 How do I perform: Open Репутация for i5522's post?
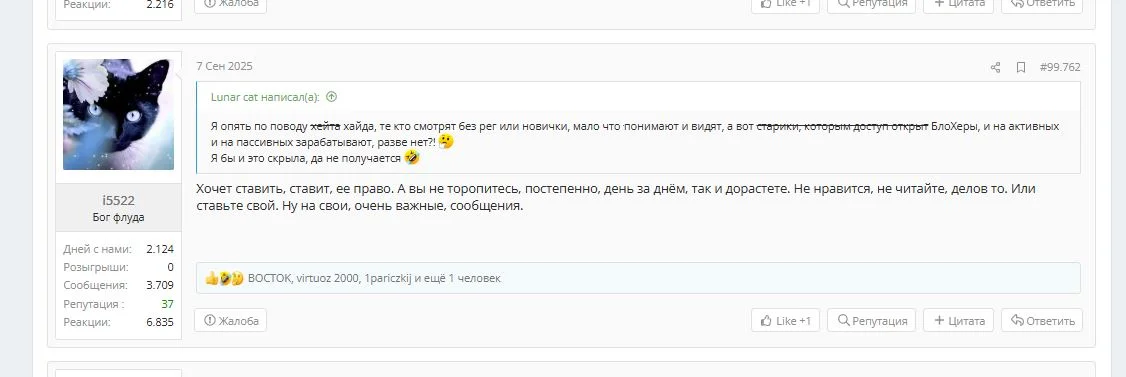point(872,320)
